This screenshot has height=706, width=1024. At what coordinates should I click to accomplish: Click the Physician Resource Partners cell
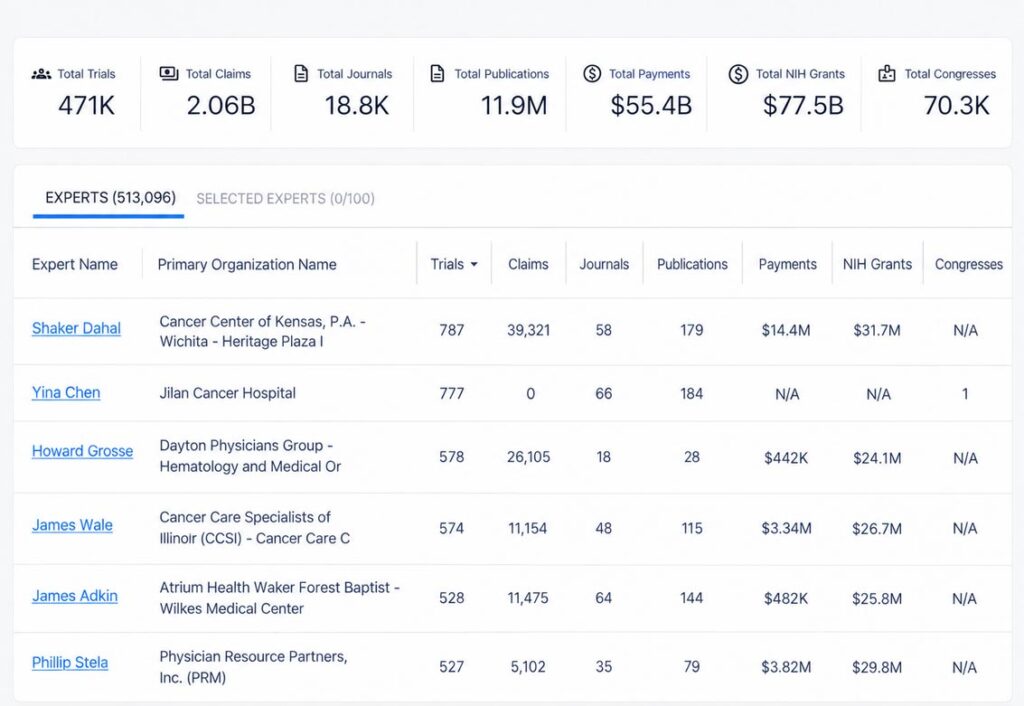pos(253,667)
